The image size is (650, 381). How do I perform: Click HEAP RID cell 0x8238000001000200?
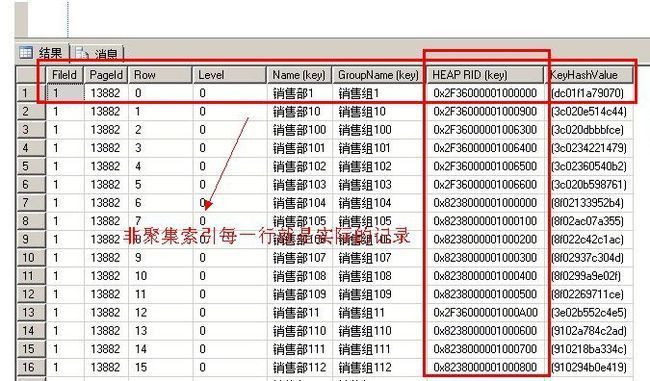tap(485, 239)
